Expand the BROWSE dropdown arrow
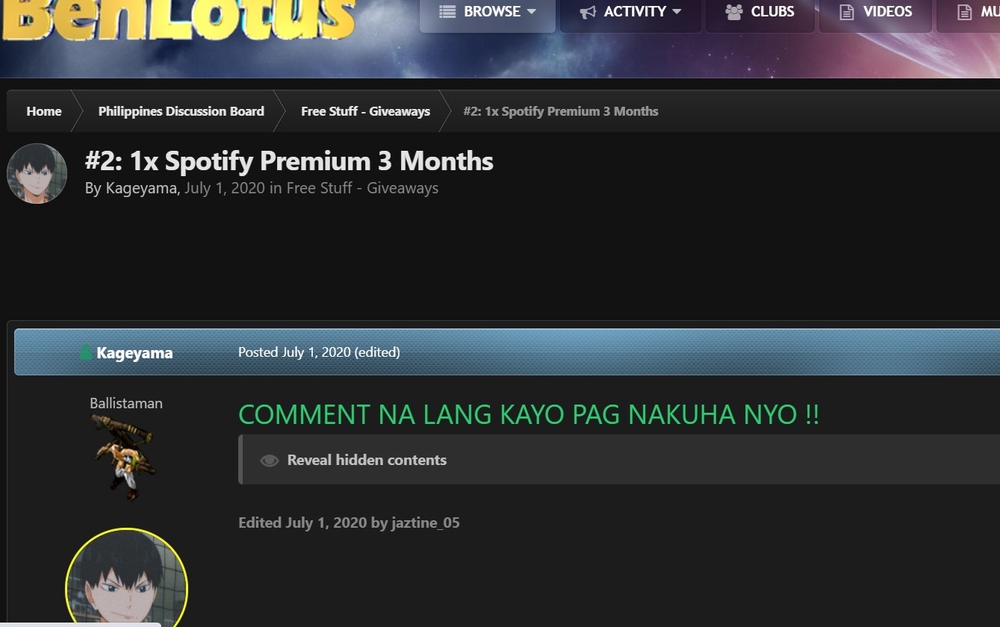 click(531, 12)
